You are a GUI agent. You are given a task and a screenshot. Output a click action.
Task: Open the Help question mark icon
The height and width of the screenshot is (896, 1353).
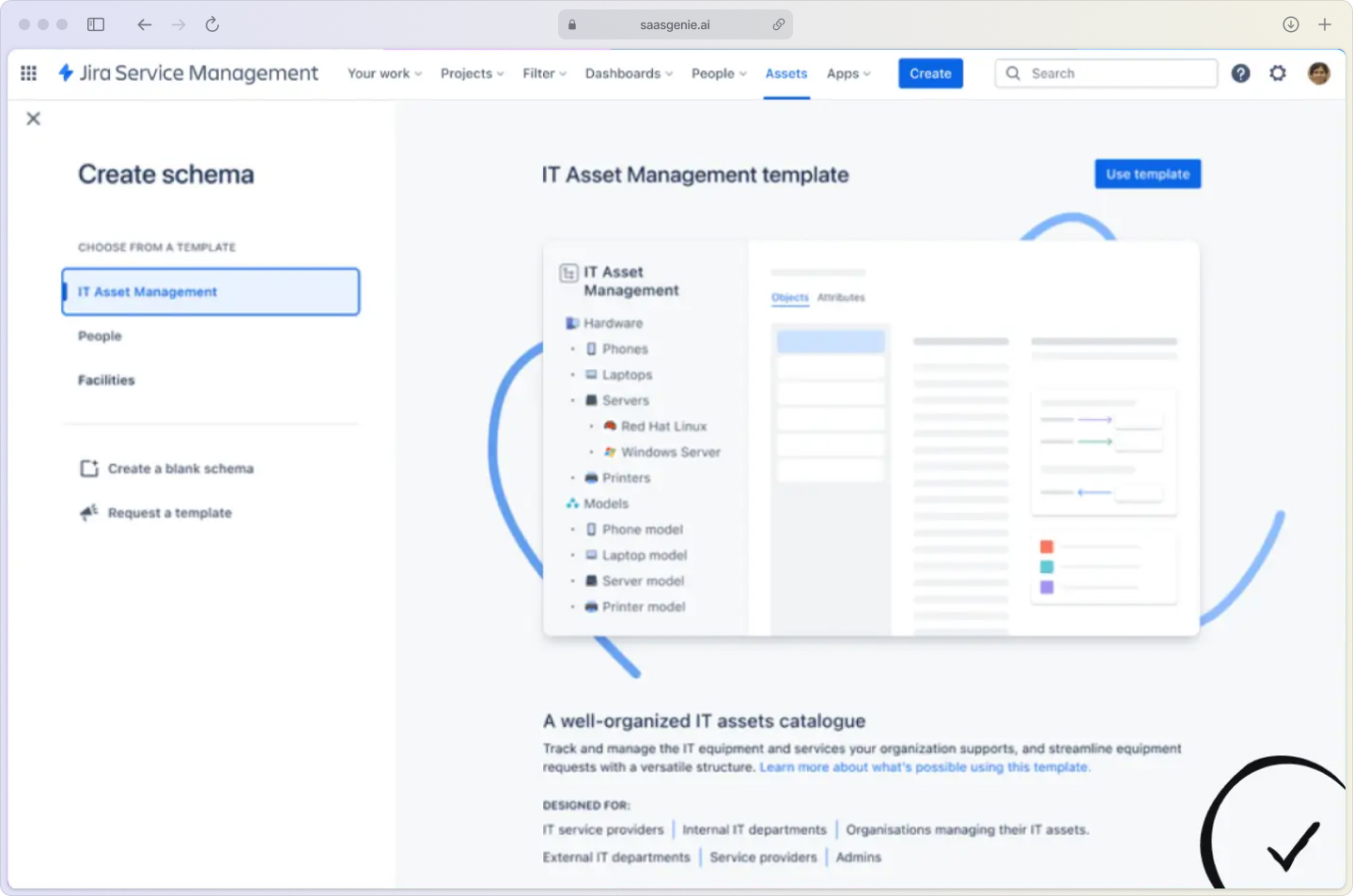1240,73
